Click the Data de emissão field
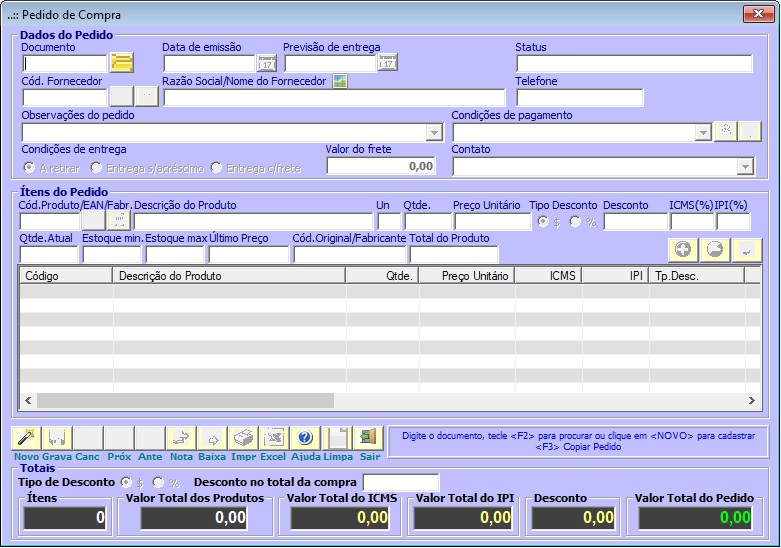This screenshot has height=548, width=781. (x=210, y=63)
